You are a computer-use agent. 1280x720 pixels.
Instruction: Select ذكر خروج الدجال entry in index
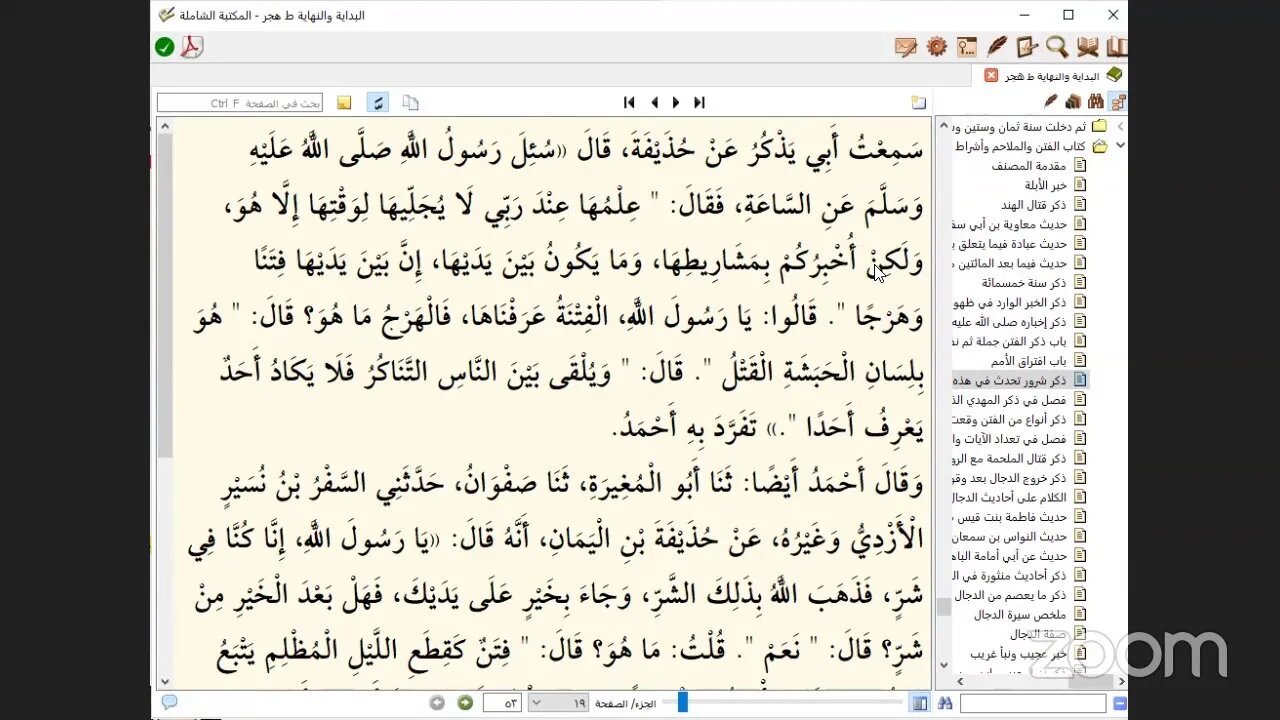1010,478
